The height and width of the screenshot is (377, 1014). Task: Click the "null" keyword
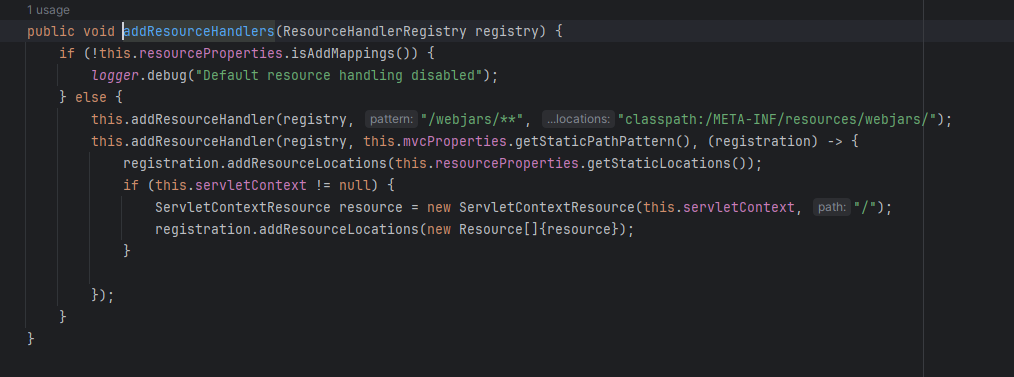pos(354,185)
